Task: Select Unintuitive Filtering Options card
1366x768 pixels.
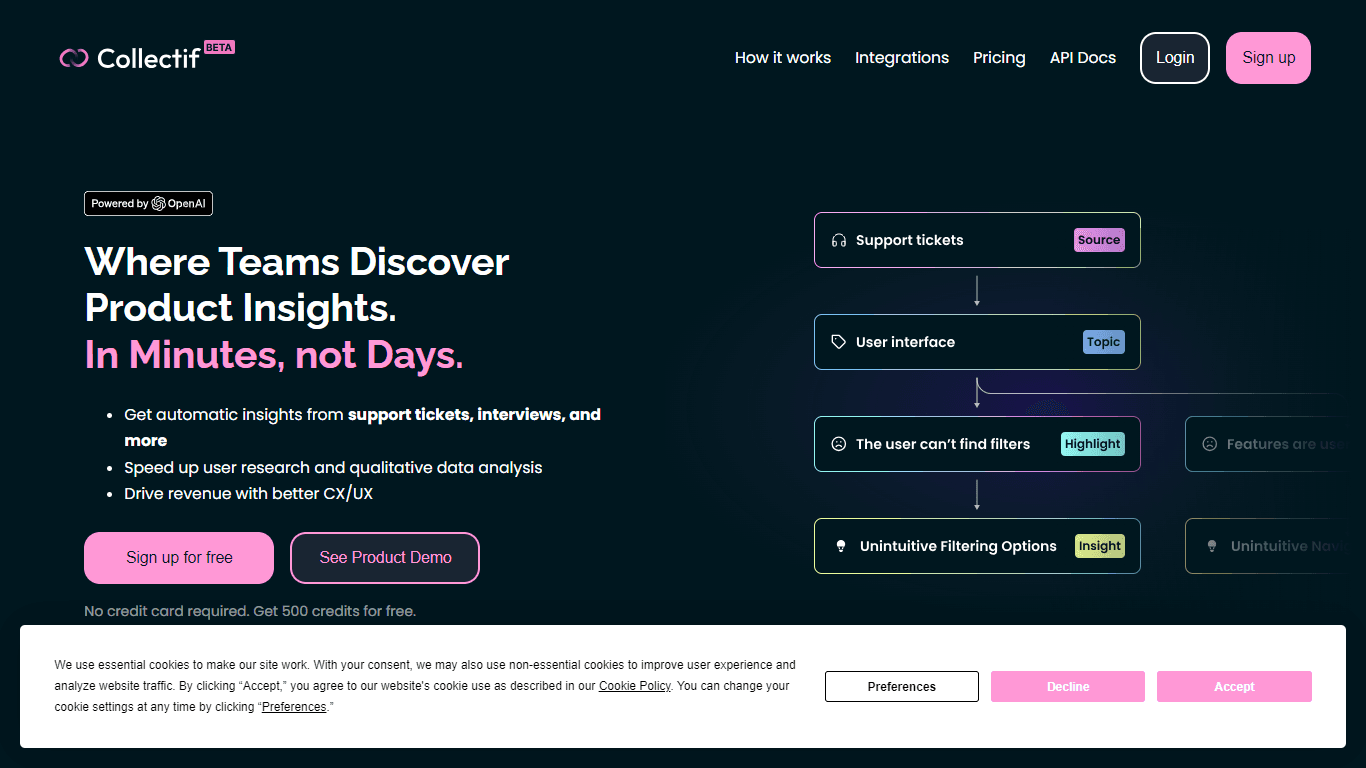Action: (x=977, y=546)
